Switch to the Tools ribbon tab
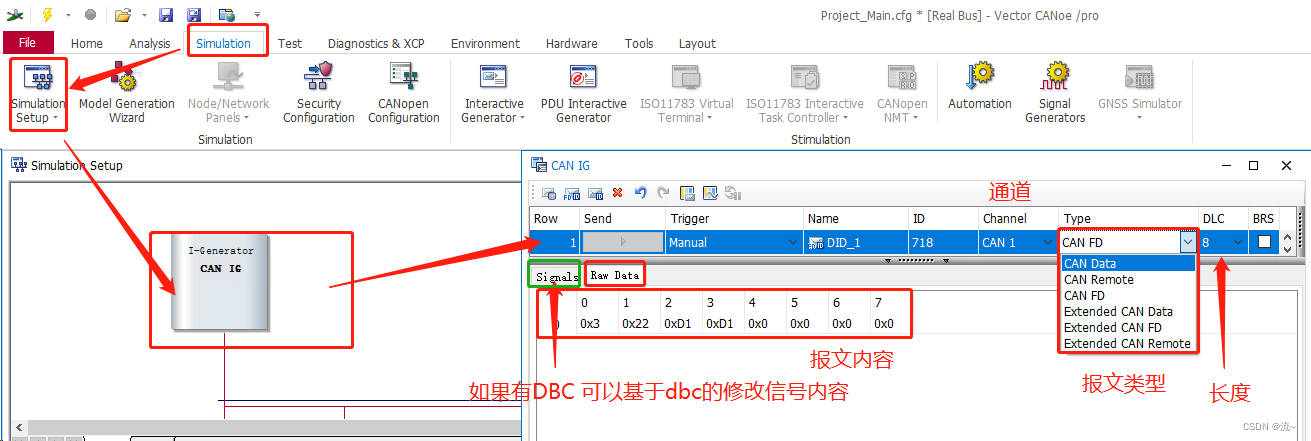Viewport: 1311px width, 441px height. (639, 43)
